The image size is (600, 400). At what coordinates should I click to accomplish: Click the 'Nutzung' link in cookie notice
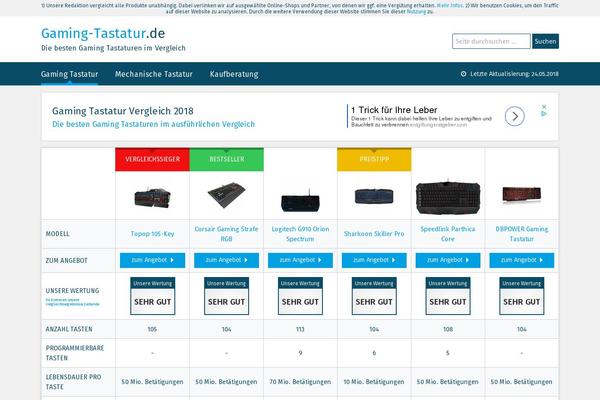click(x=416, y=11)
